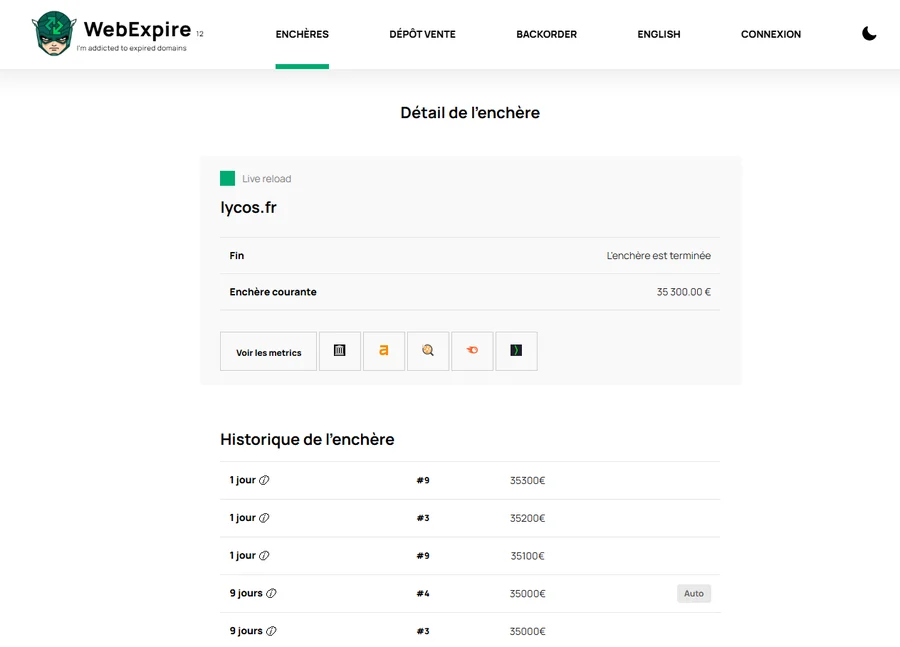Toggle the green Live reload checkbox
The width and height of the screenshot is (900, 647).
point(227,179)
